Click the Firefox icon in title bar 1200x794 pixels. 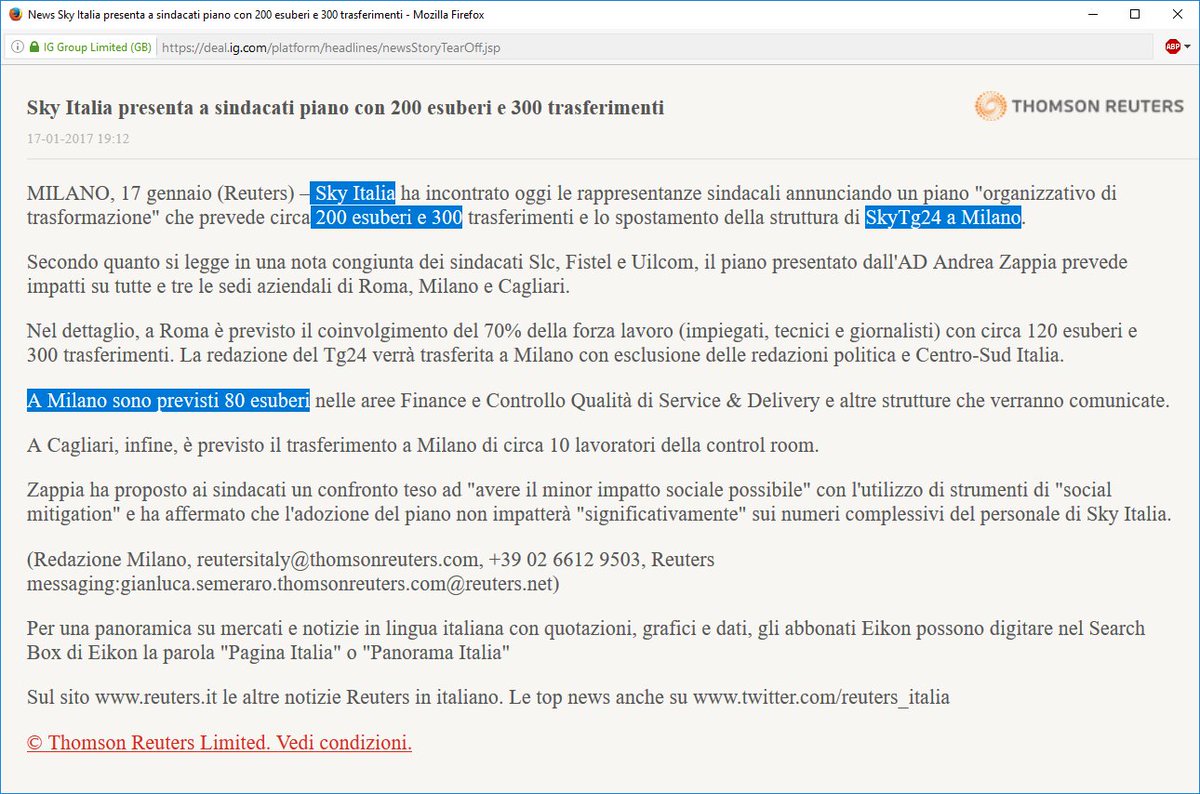[x=13, y=14]
